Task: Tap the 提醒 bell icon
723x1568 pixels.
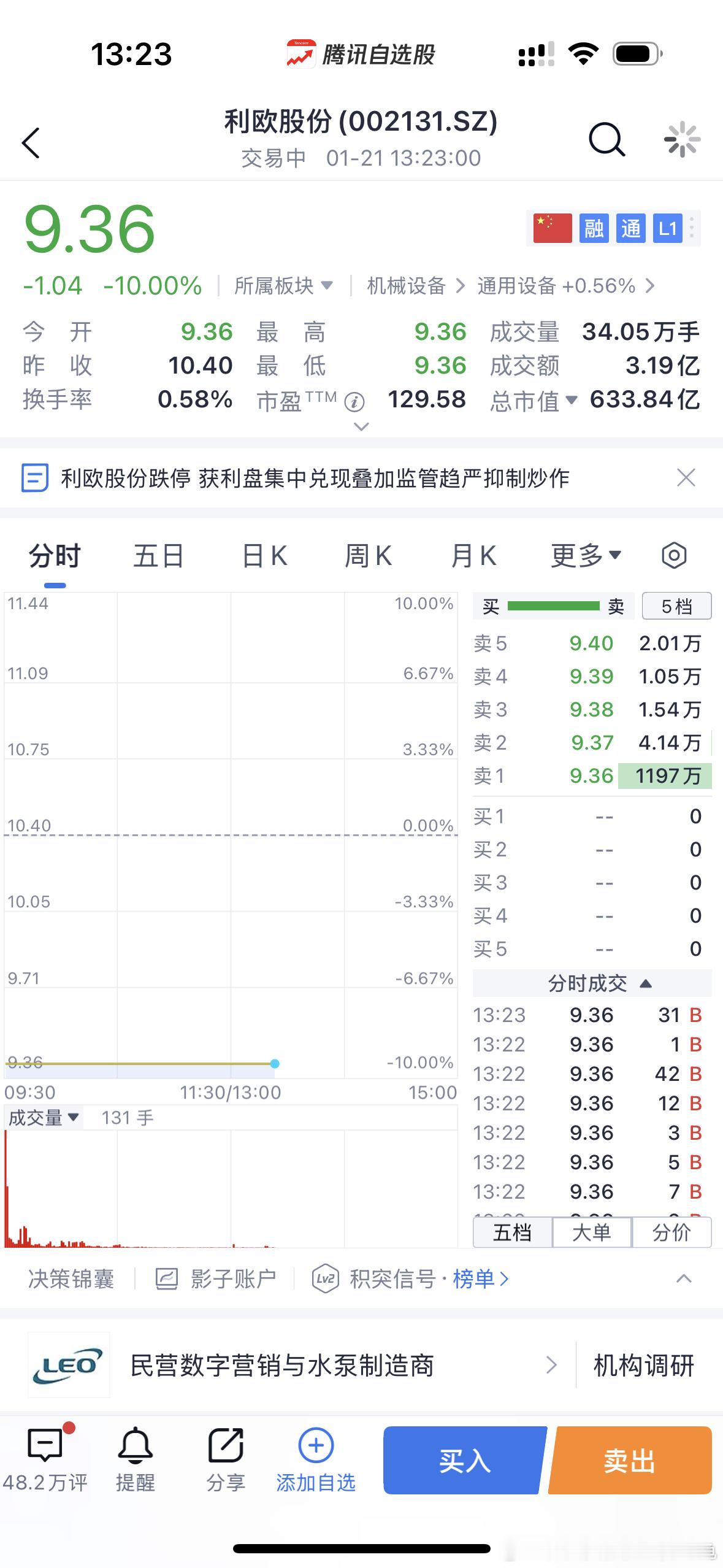Action: [135, 1445]
